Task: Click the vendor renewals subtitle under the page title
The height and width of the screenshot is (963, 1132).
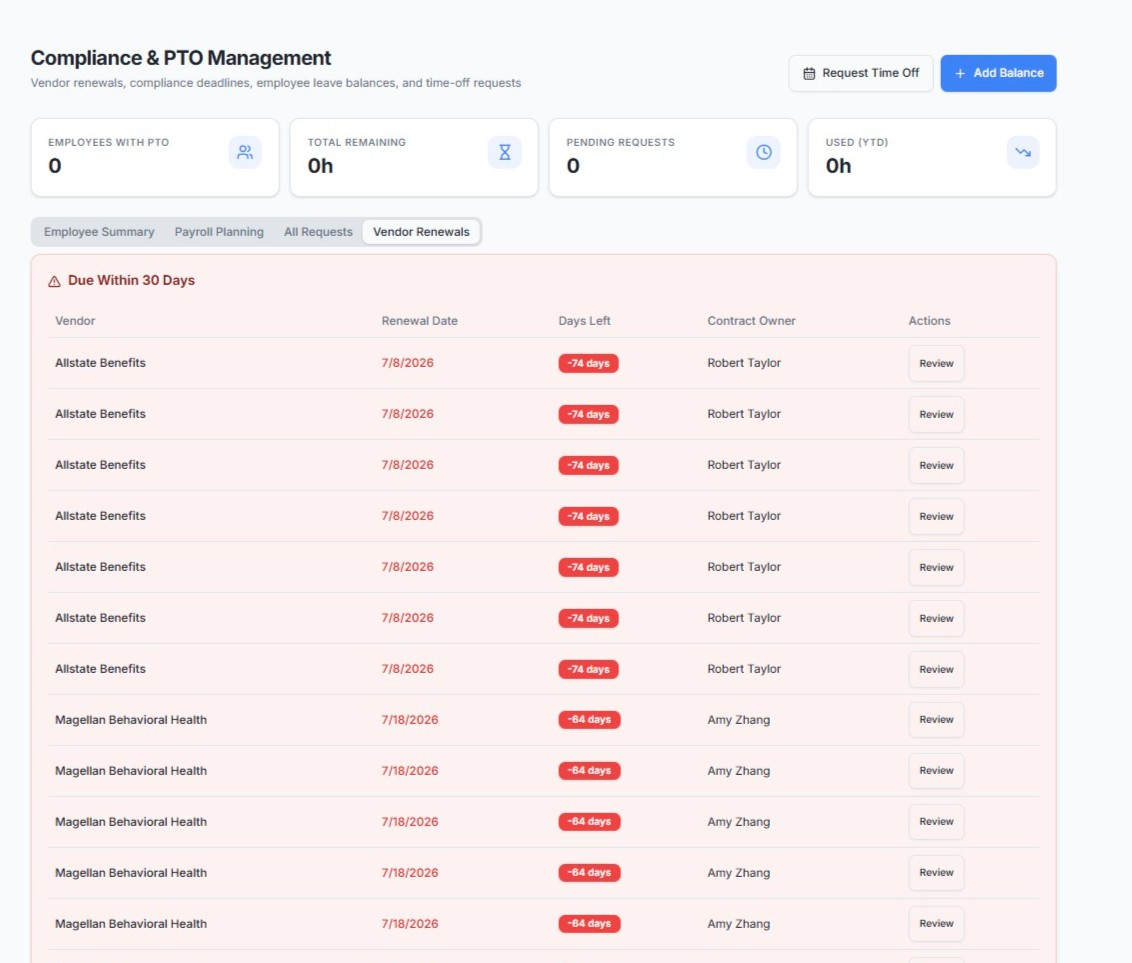Action: tap(276, 83)
